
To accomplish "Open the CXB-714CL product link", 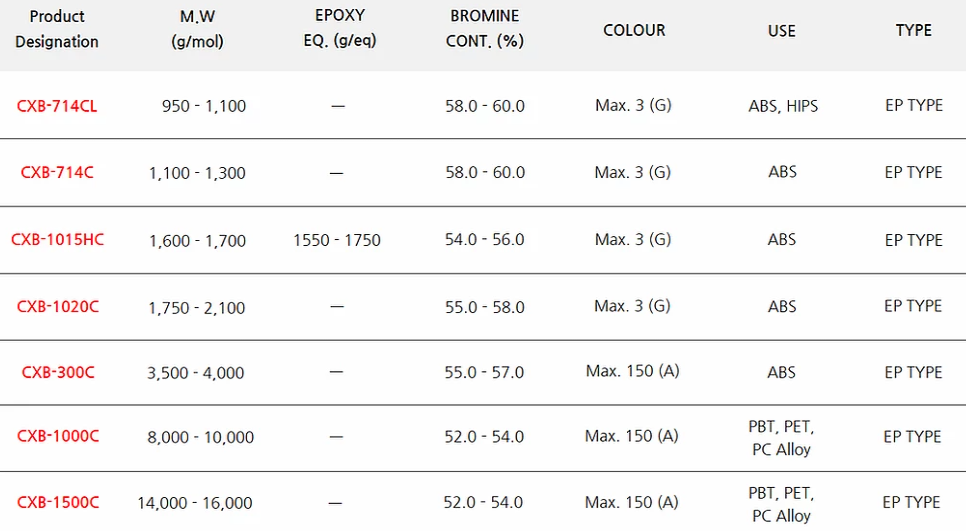I will pyautogui.click(x=57, y=106).
